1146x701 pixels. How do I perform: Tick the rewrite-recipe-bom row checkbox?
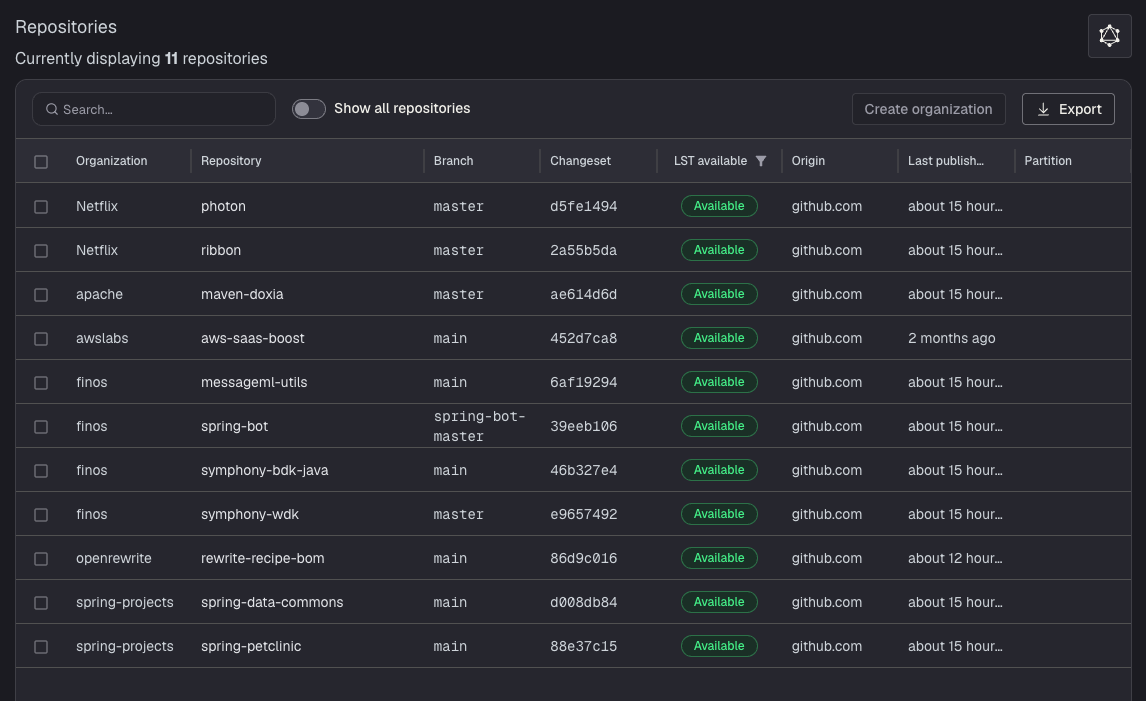[41, 558]
